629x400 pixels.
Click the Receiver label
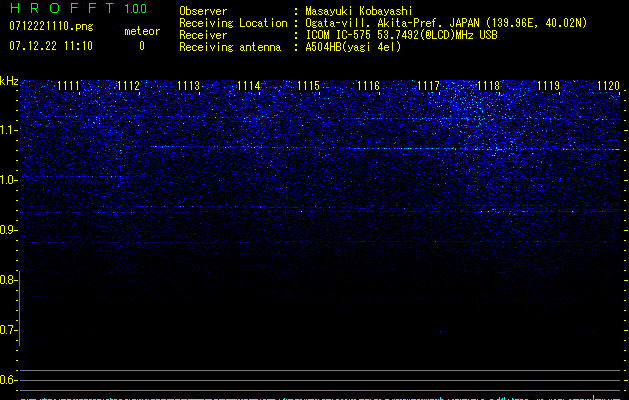click(203, 35)
